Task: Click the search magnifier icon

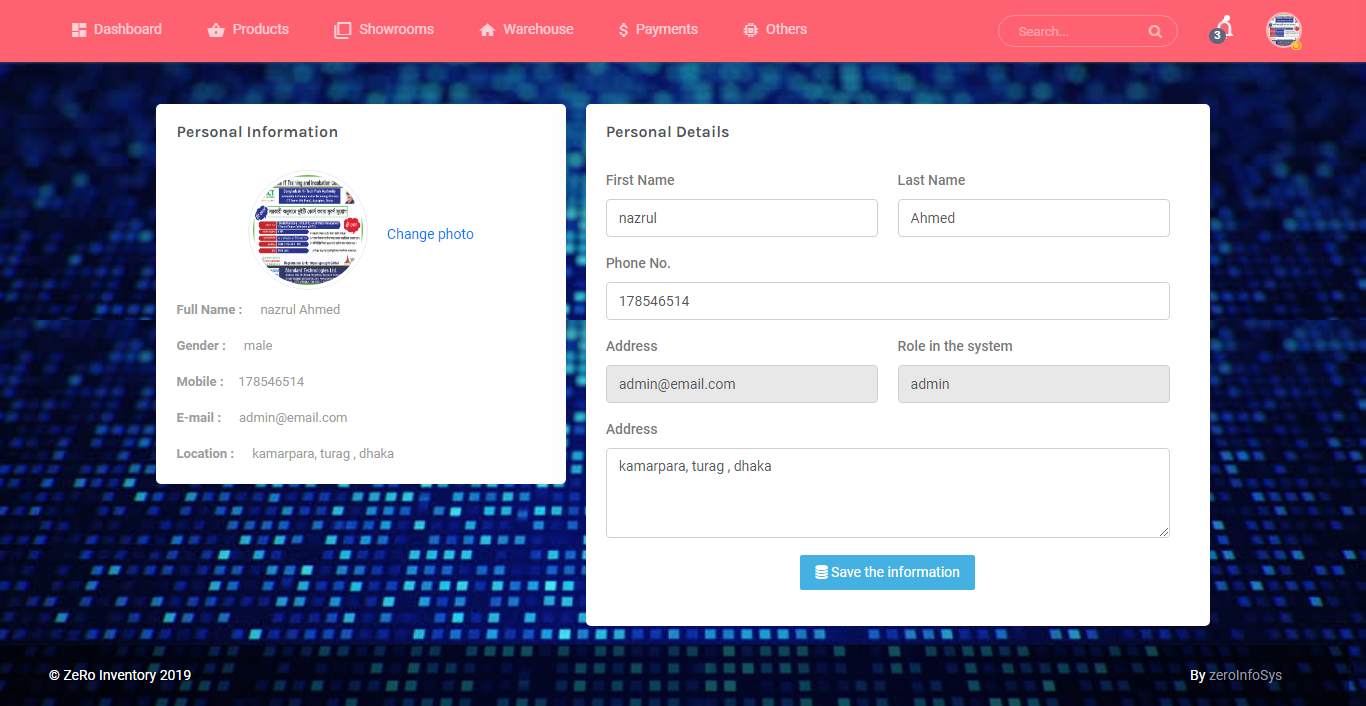Action: 1155,31
